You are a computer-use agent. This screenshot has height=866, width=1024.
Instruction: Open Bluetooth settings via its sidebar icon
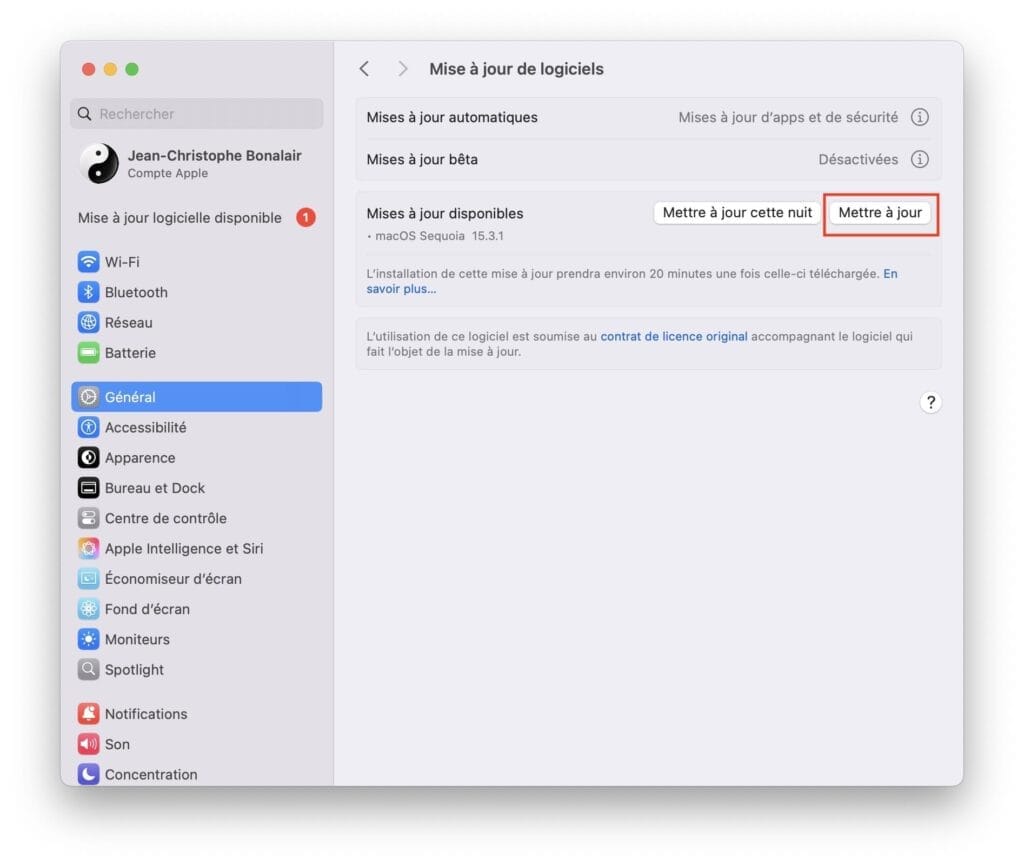pyautogui.click(x=89, y=292)
